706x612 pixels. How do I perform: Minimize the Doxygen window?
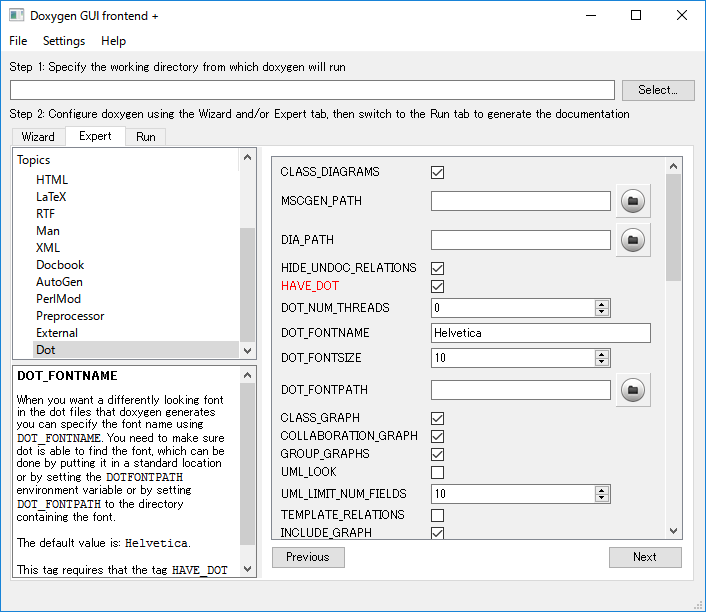591,15
